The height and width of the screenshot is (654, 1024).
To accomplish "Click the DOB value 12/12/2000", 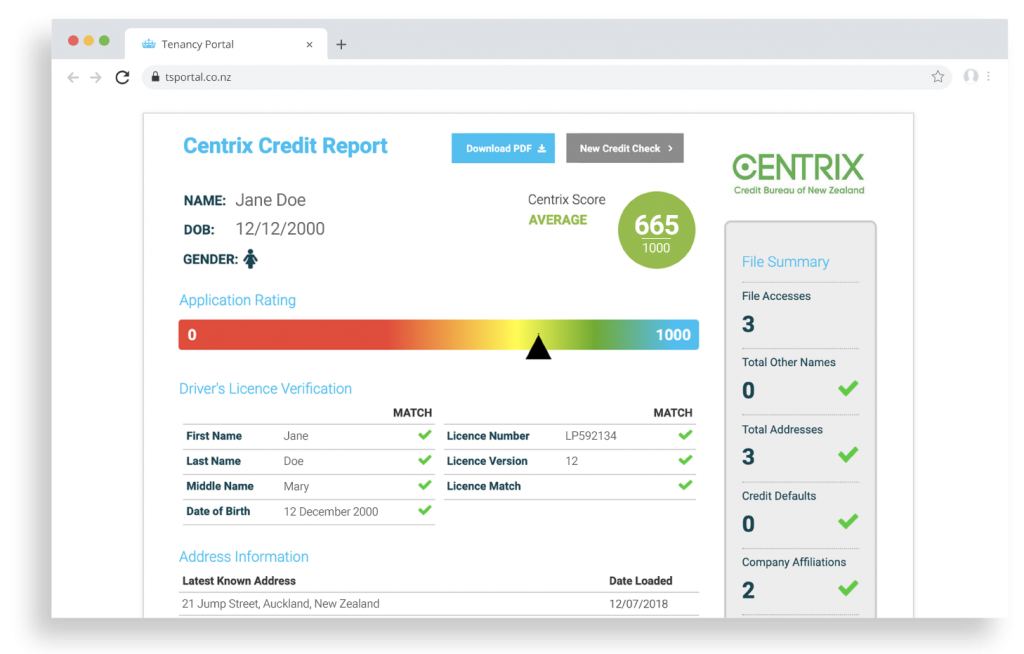I will click(x=280, y=229).
